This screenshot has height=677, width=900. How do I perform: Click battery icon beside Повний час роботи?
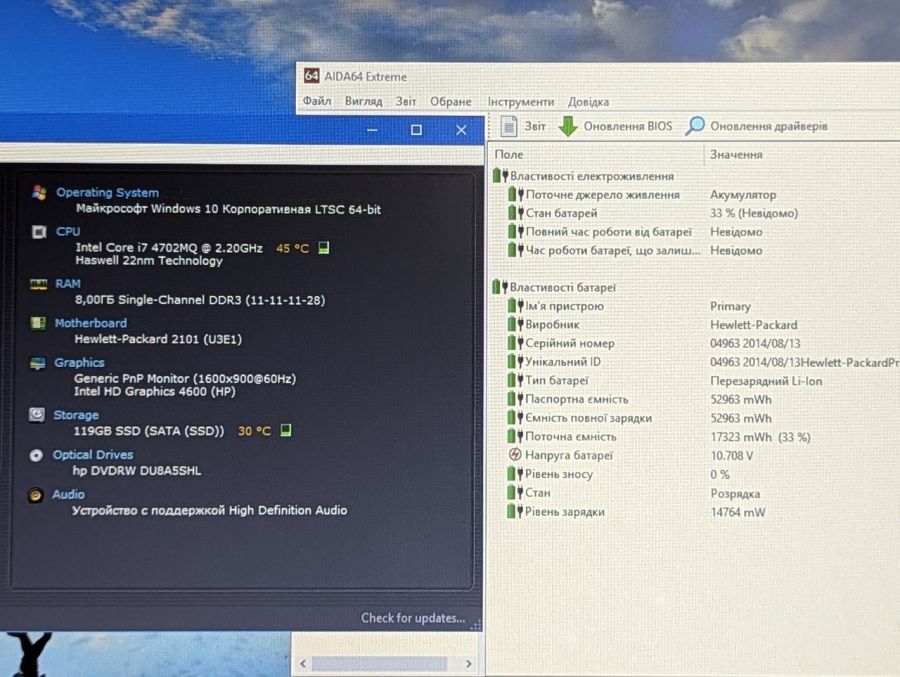515,231
